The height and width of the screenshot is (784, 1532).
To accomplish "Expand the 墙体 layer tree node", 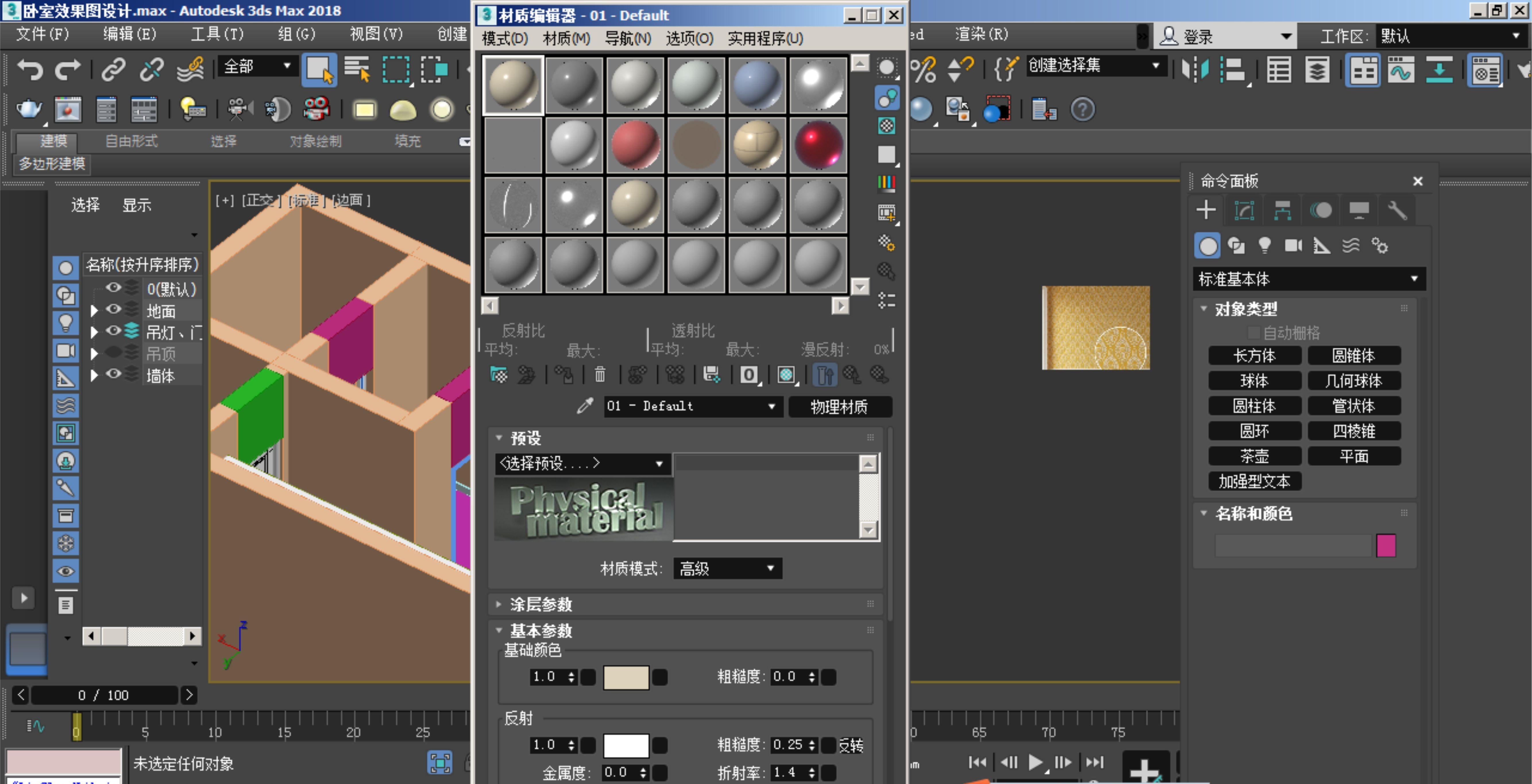I will tap(93, 375).
